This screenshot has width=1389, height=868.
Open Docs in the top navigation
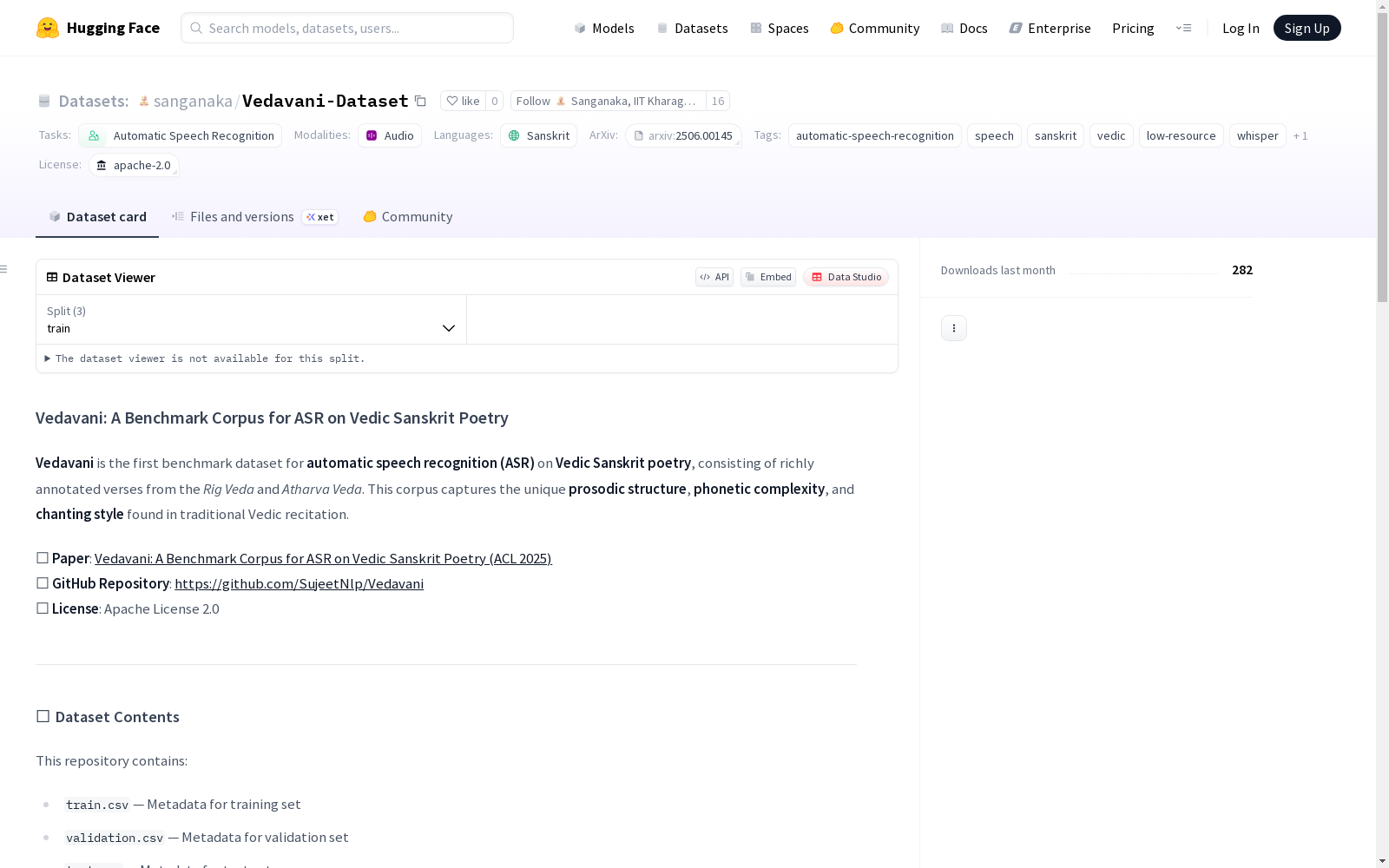click(964, 28)
